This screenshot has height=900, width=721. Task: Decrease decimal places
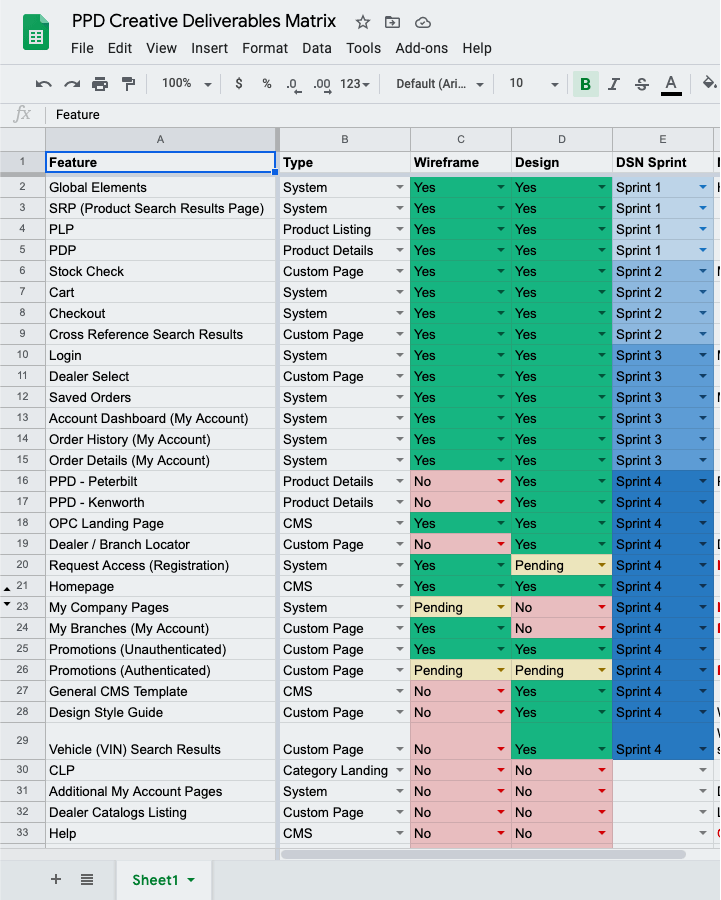click(293, 85)
